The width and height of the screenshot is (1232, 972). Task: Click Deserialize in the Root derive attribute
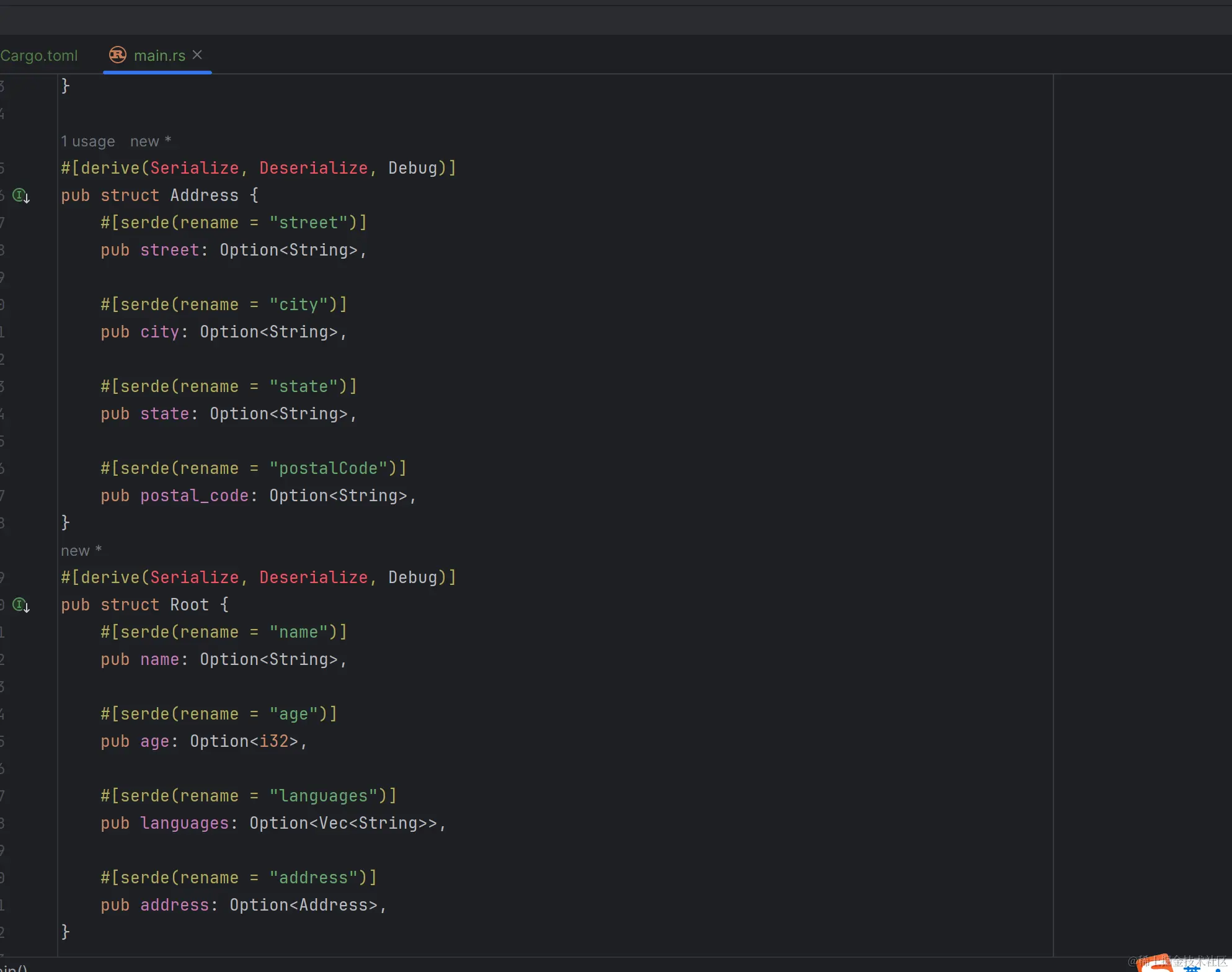[314, 577]
